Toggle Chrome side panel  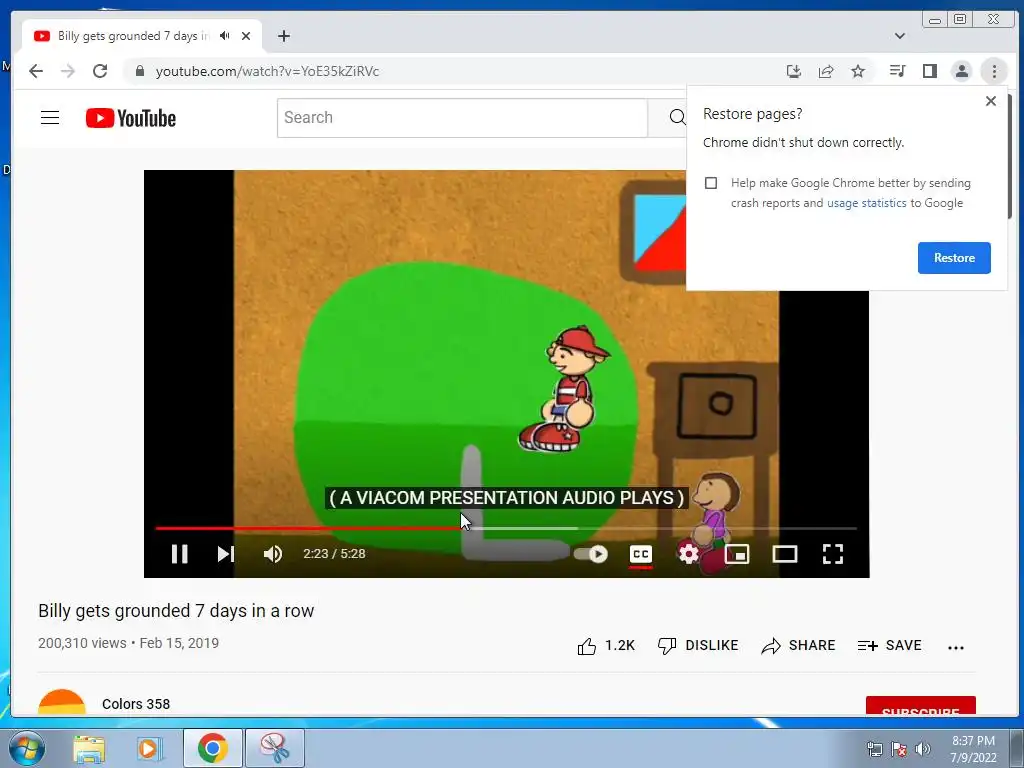pyautogui.click(x=930, y=71)
